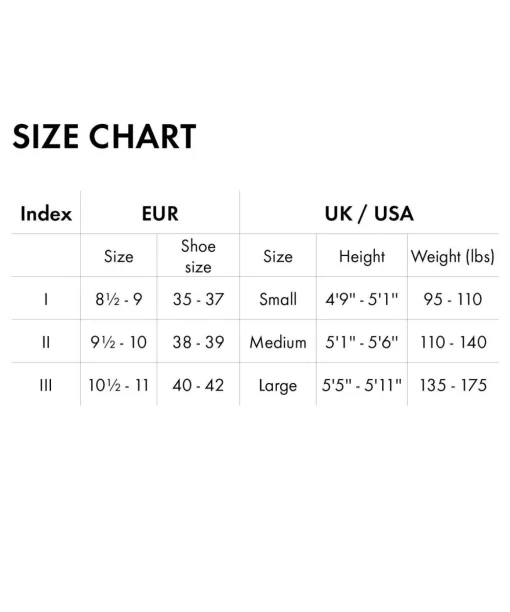Select the Index column header
This screenshot has height=612, width=510.
pyautogui.click(x=46, y=213)
